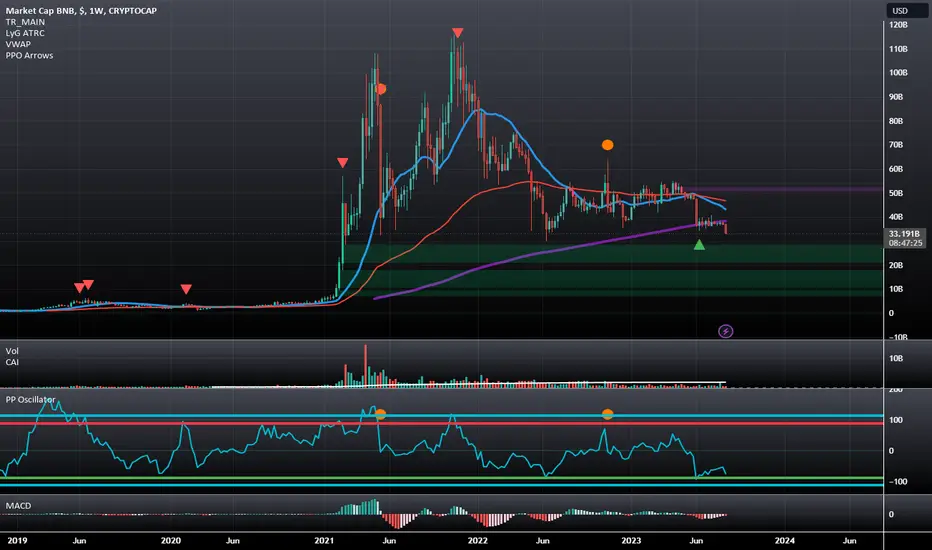
Task: Click the 50B price axis label
Action: [x=896, y=193]
